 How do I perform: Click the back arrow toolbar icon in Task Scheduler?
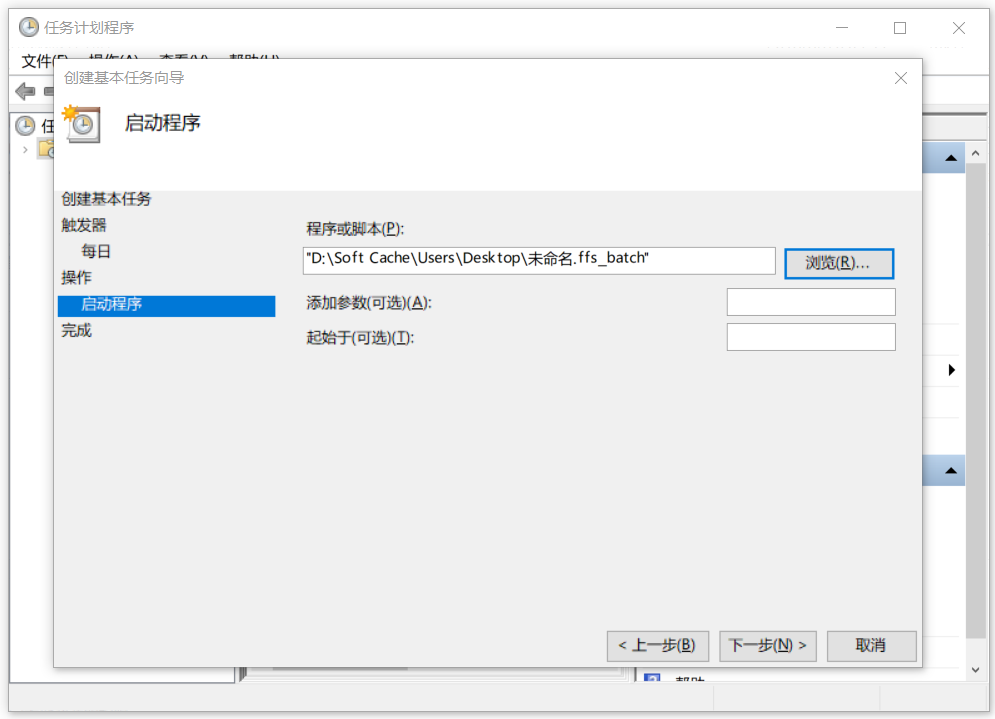tap(25, 91)
